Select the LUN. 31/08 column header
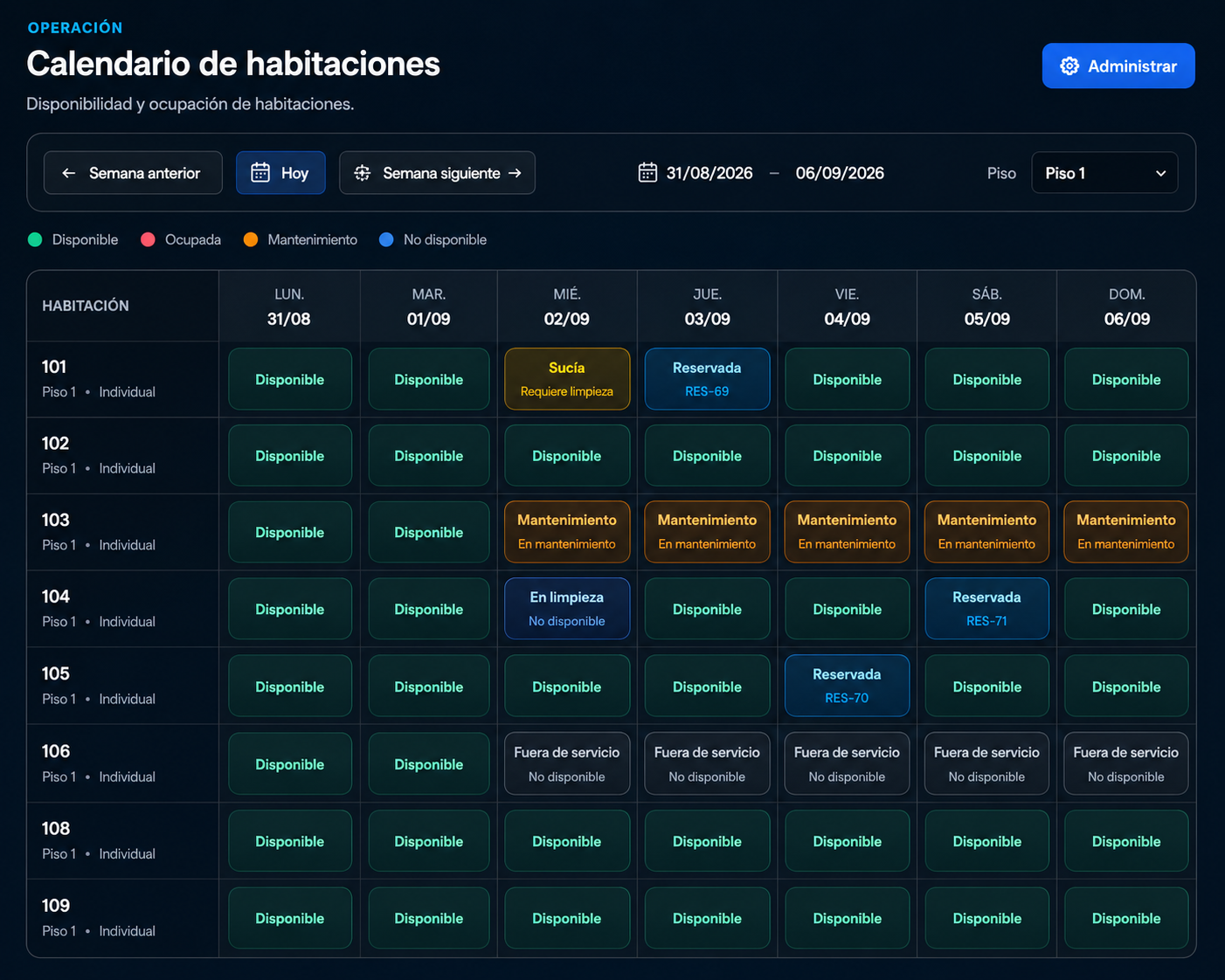Image resolution: width=1225 pixels, height=980 pixels. click(289, 307)
